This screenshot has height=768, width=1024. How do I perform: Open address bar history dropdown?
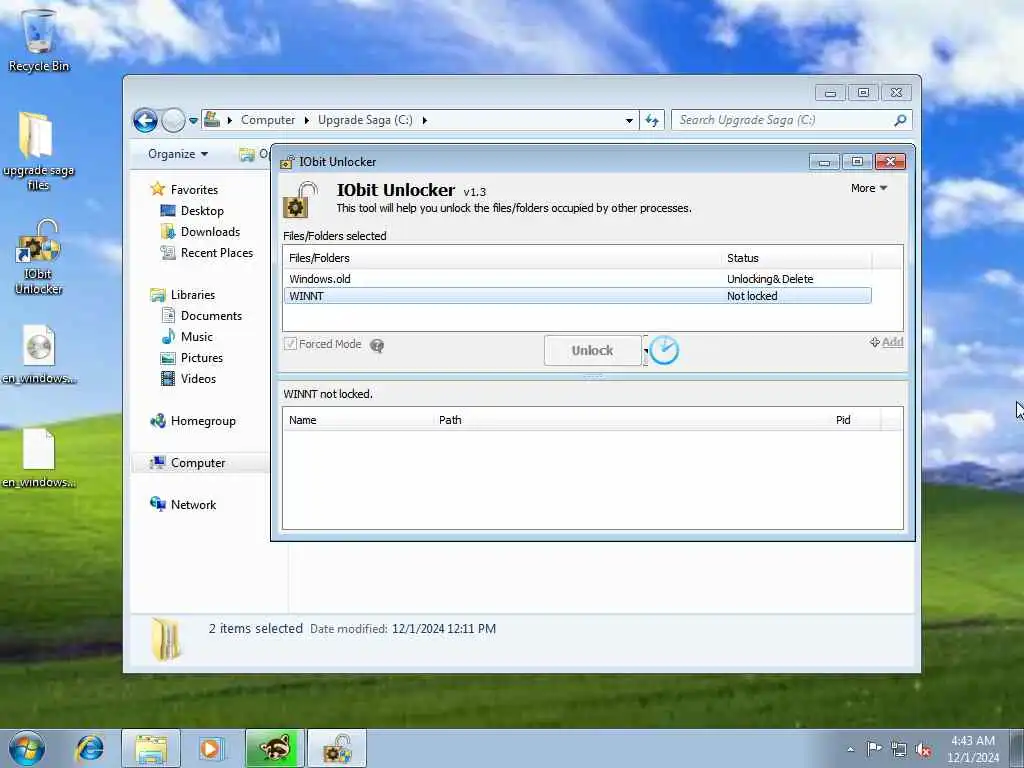pyautogui.click(x=629, y=120)
